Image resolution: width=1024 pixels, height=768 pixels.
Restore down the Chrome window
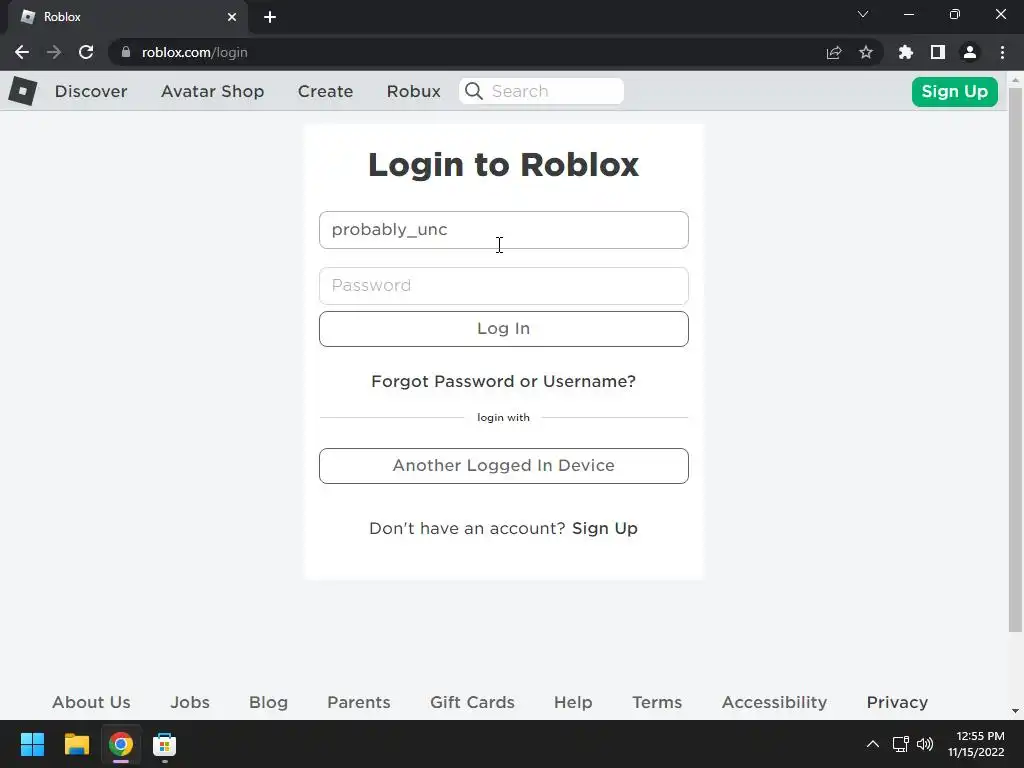click(955, 14)
